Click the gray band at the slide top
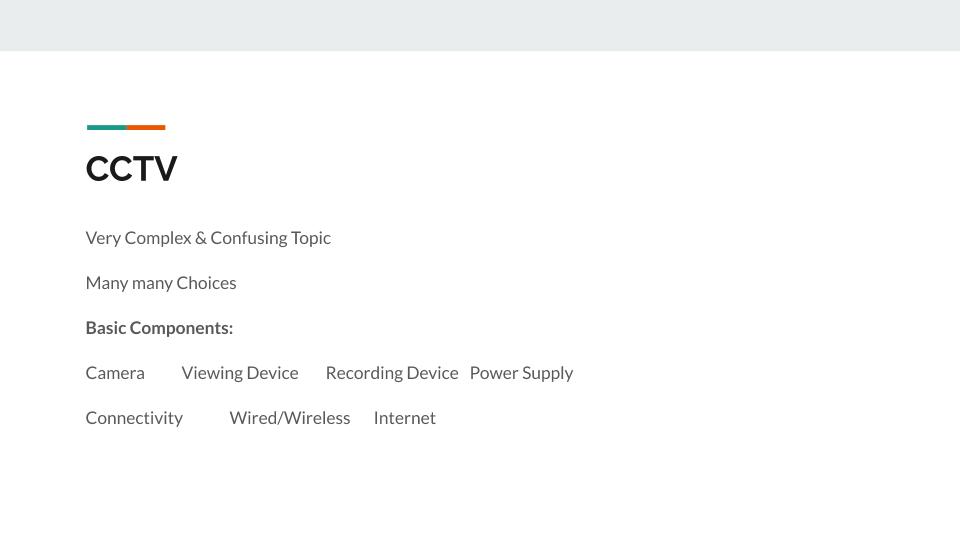This screenshot has width=960, height=540. tap(480, 25)
